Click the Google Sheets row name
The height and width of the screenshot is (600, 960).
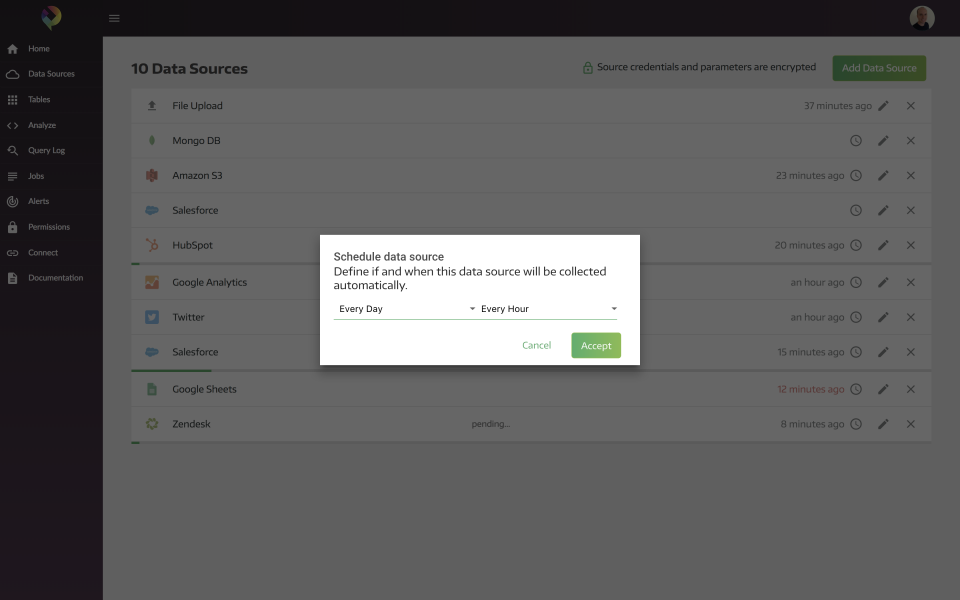[x=204, y=389]
